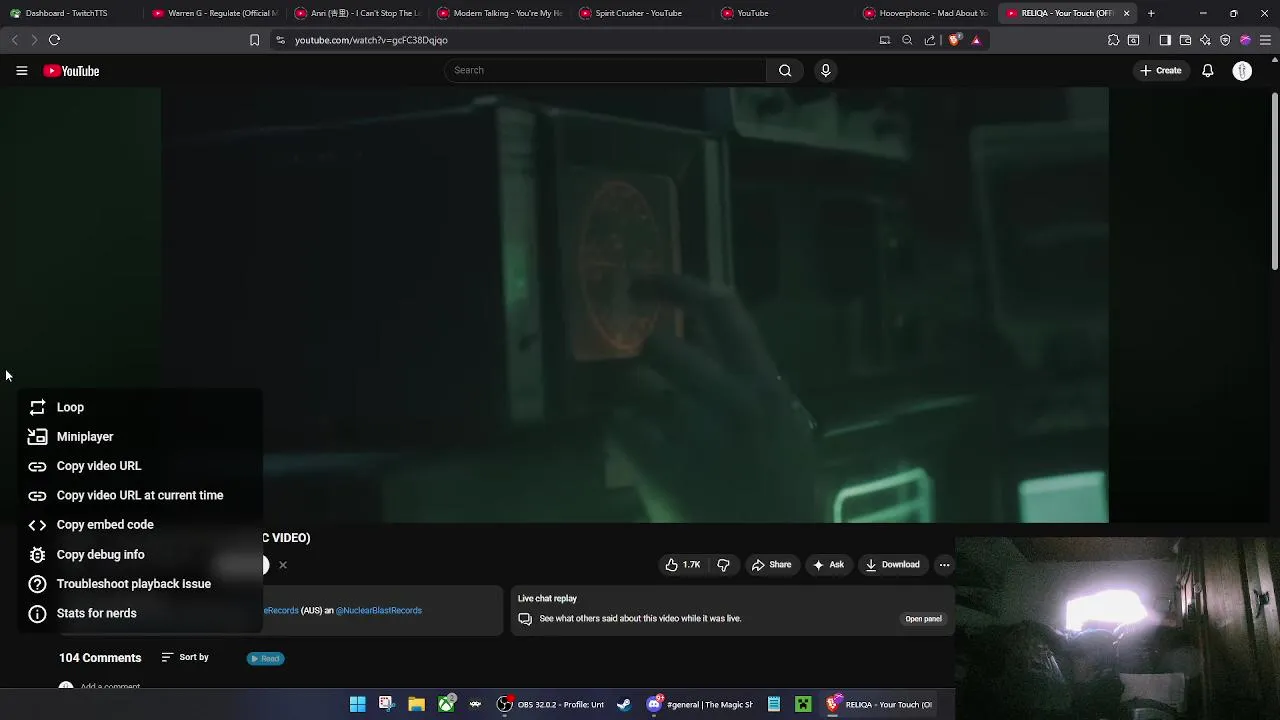Open the @NuclearBlastRecords channel link

tap(378, 610)
